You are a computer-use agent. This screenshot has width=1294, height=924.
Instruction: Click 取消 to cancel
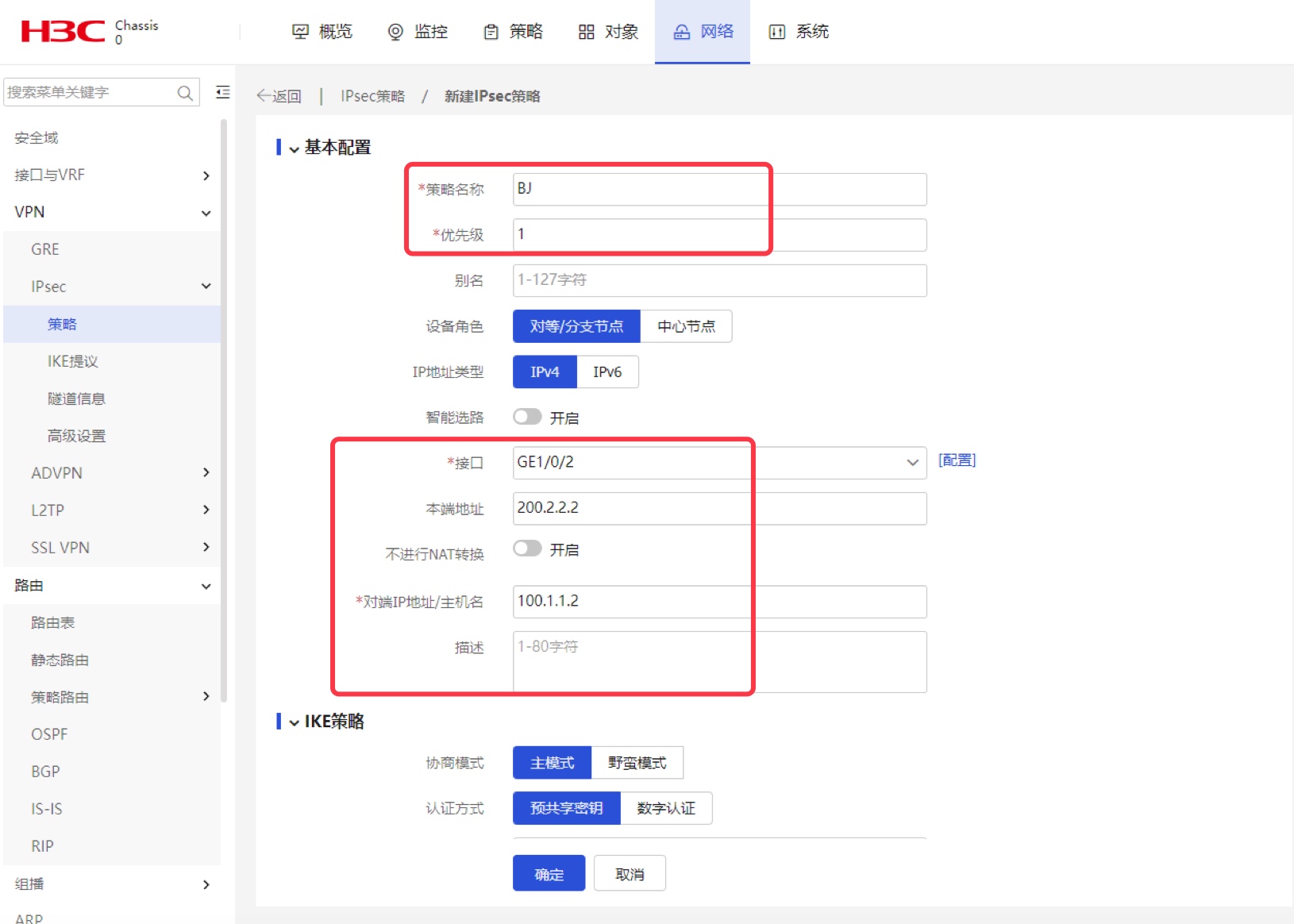(x=630, y=873)
